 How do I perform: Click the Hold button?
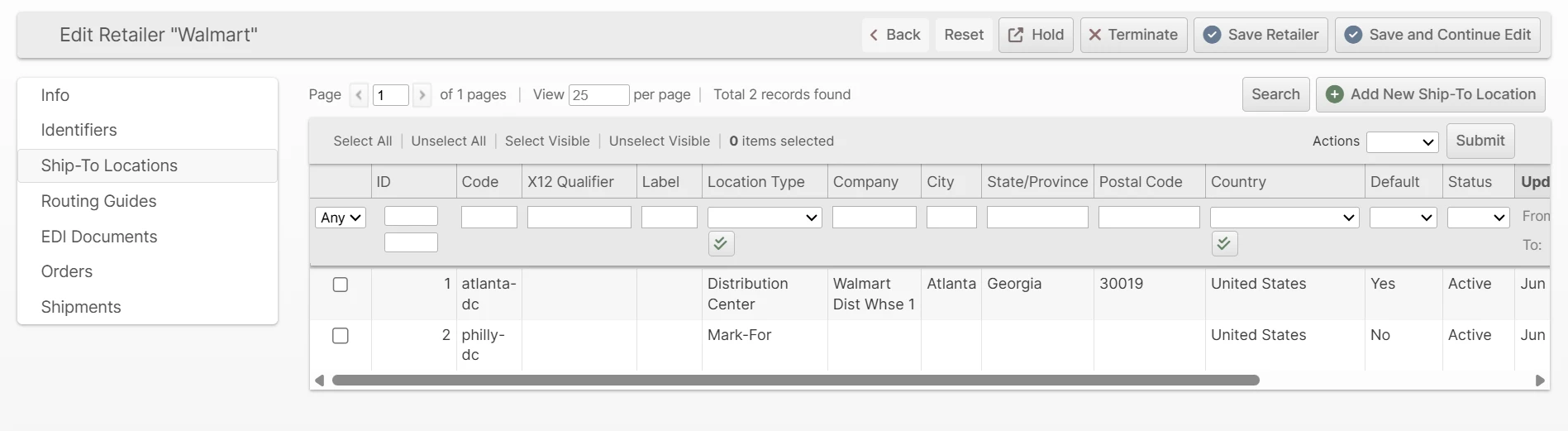[x=1037, y=35]
